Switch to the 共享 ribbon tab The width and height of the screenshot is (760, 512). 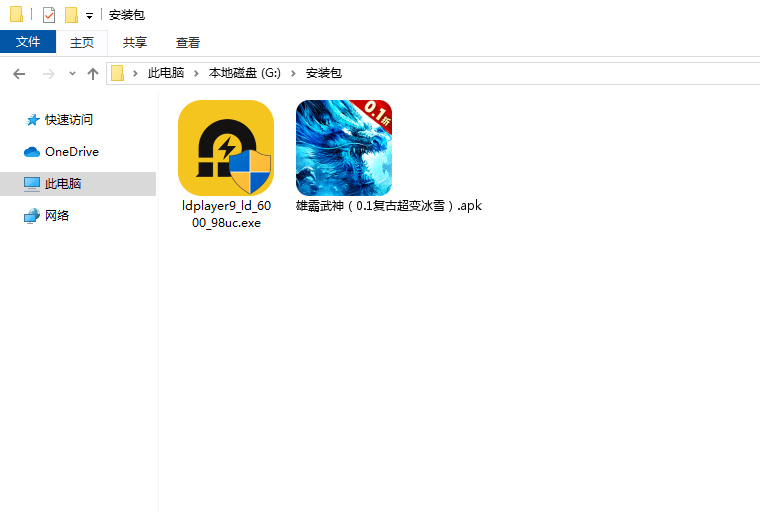(x=135, y=42)
